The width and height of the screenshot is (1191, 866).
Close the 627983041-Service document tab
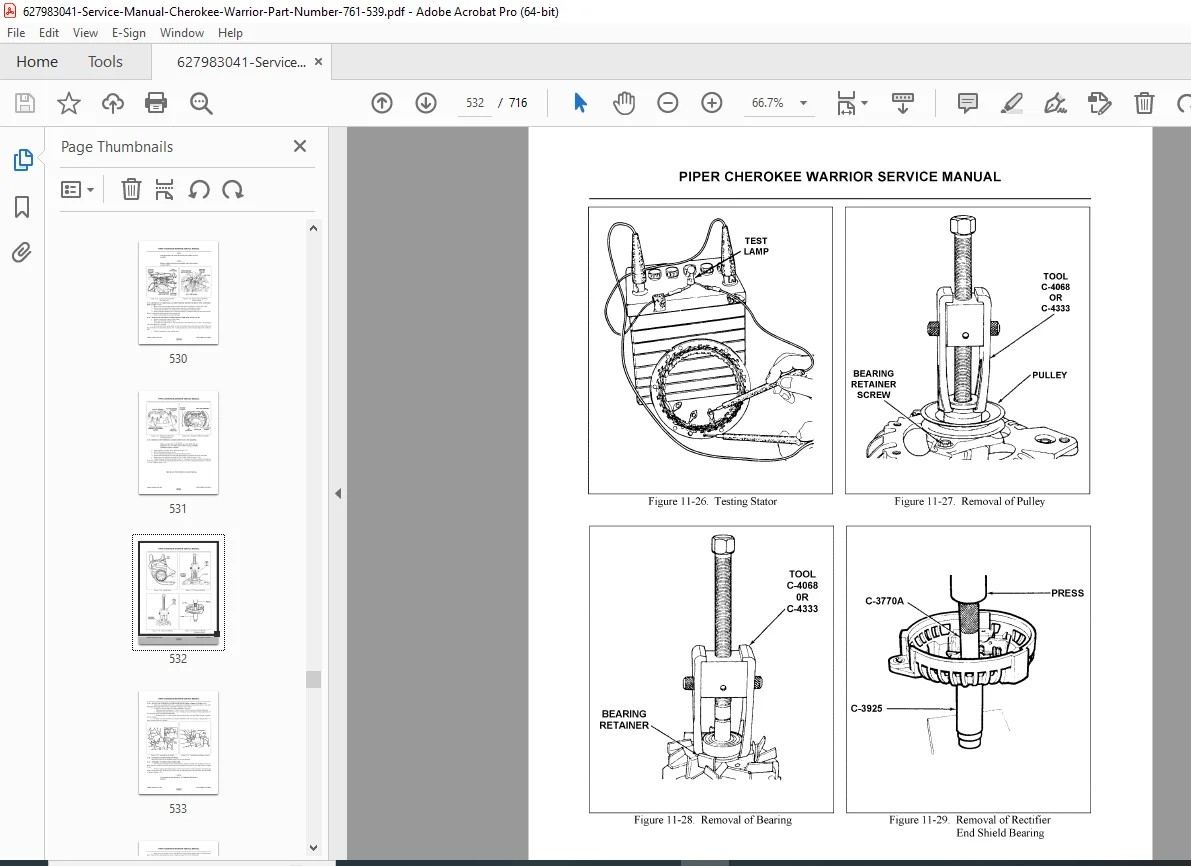point(318,62)
